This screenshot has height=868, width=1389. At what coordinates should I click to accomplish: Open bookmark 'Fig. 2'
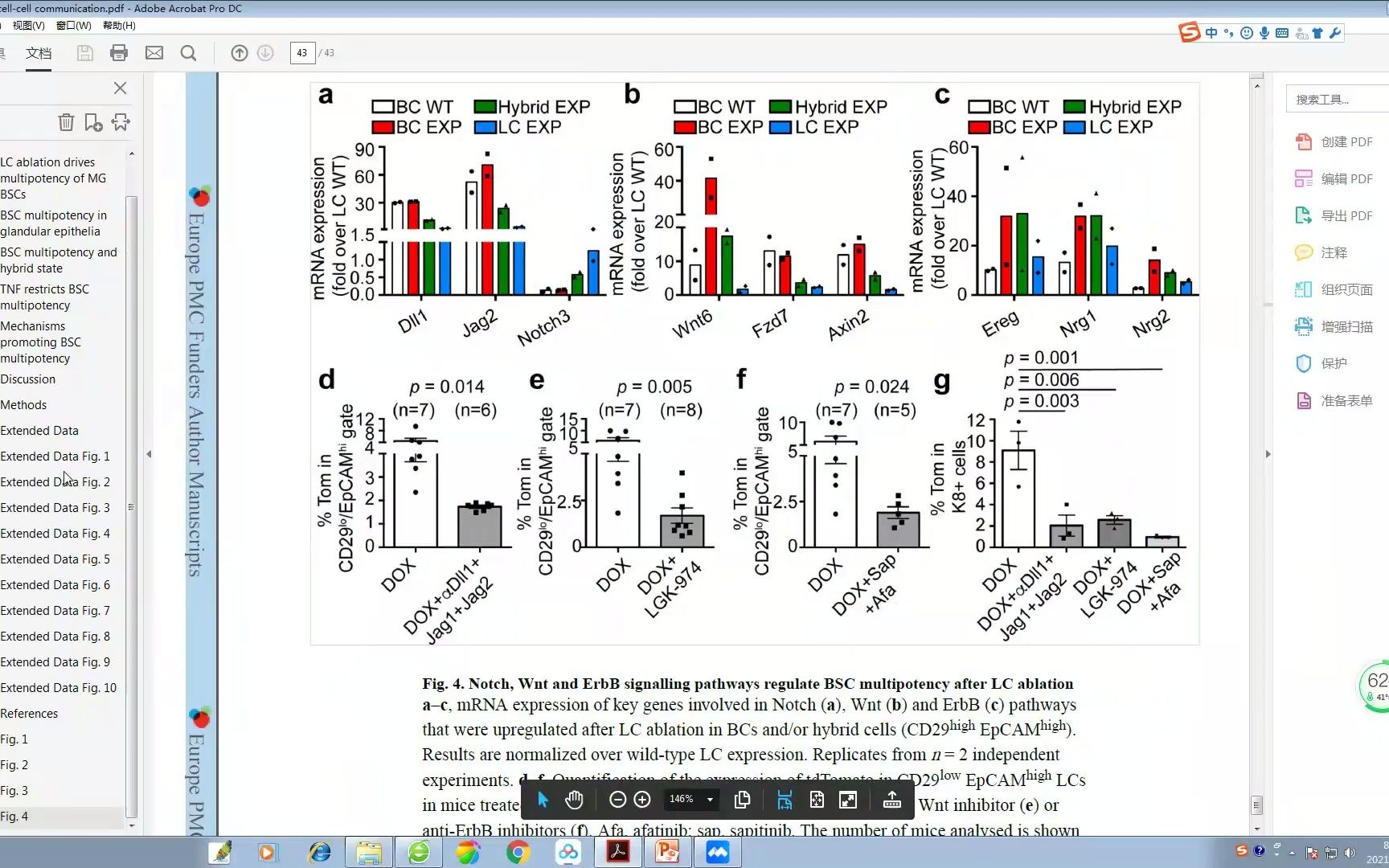click(14, 765)
